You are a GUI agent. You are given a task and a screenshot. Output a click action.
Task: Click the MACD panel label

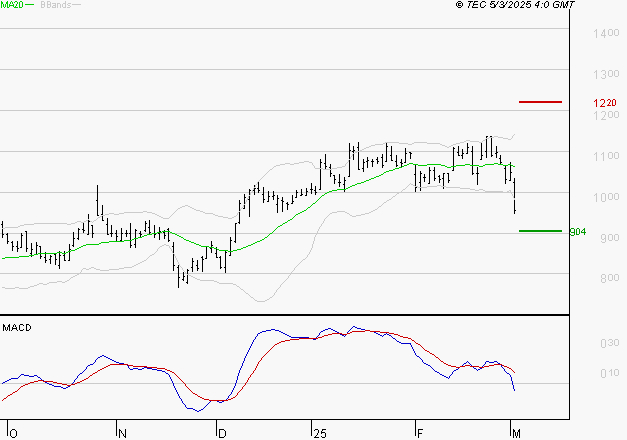tap(17, 328)
